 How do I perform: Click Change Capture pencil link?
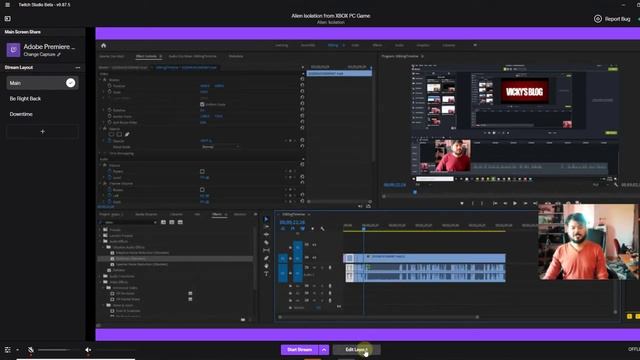pyautogui.click(x=42, y=54)
